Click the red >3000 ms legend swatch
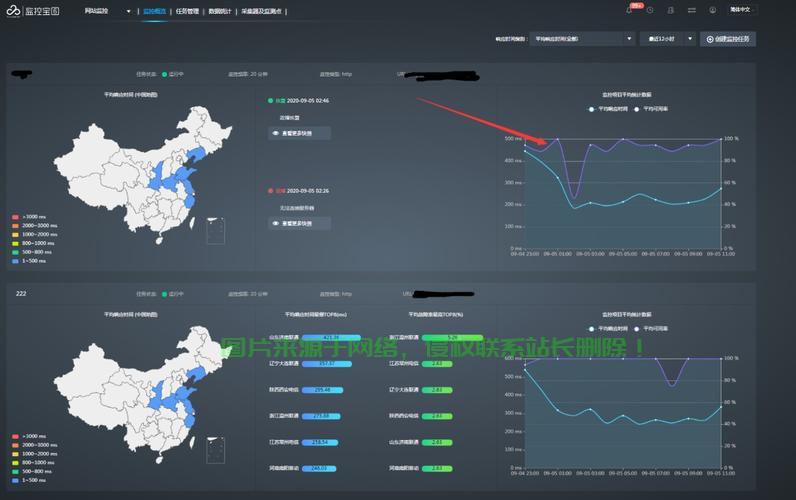Viewport: 796px width, 500px height. [15, 216]
